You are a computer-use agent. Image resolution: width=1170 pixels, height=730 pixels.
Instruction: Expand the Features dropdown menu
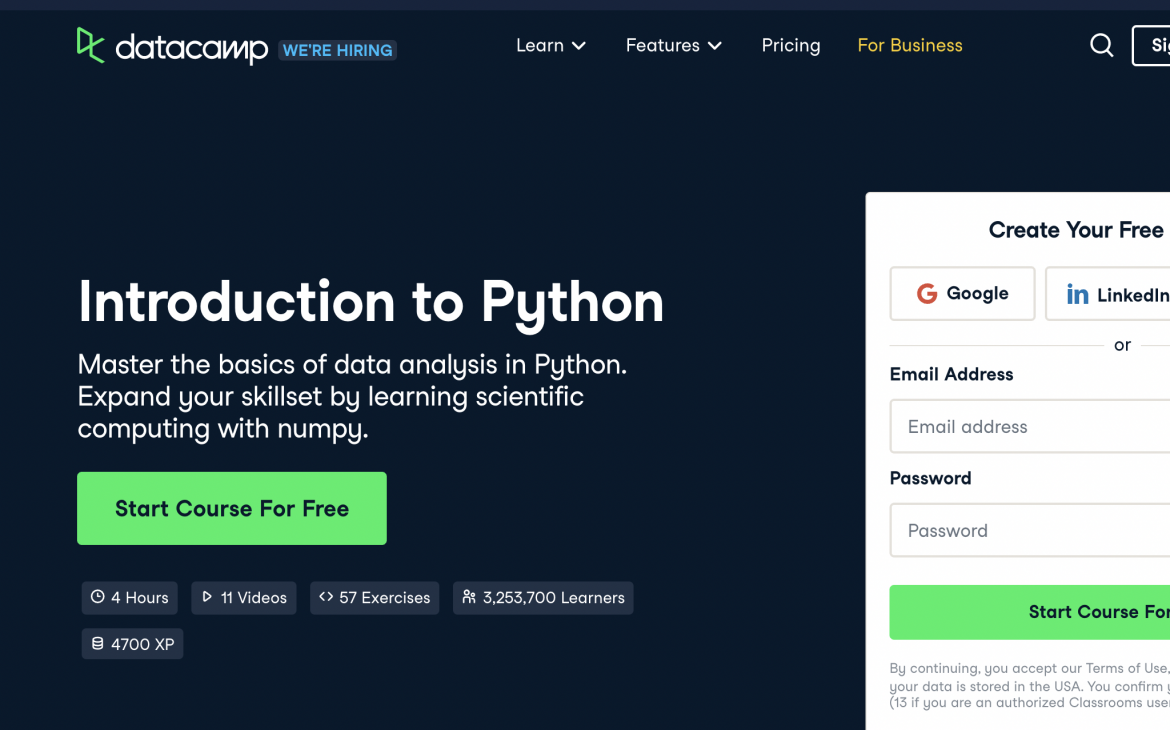(674, 46)
